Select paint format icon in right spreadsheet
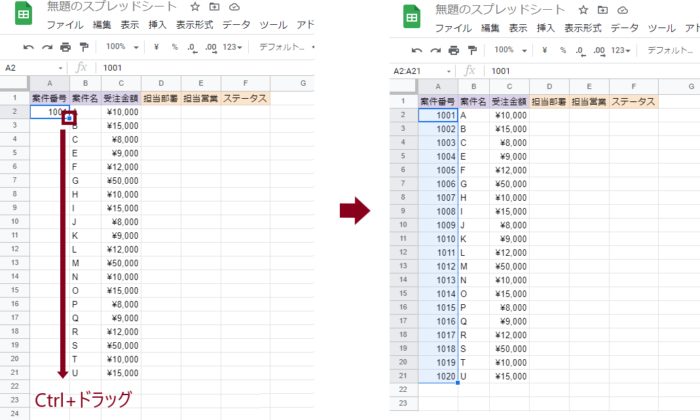Viewport: 700px width, 420px height. coord(473,50)
